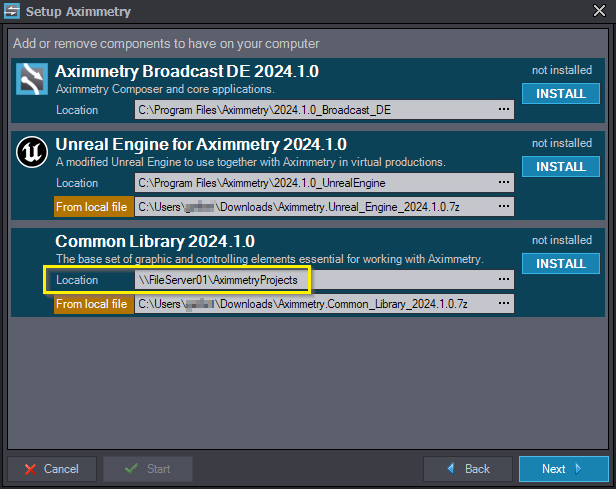Click the Unreal Engine logo icon
Image resolution: width=616 pixels, height=489 pixels.
32,152
